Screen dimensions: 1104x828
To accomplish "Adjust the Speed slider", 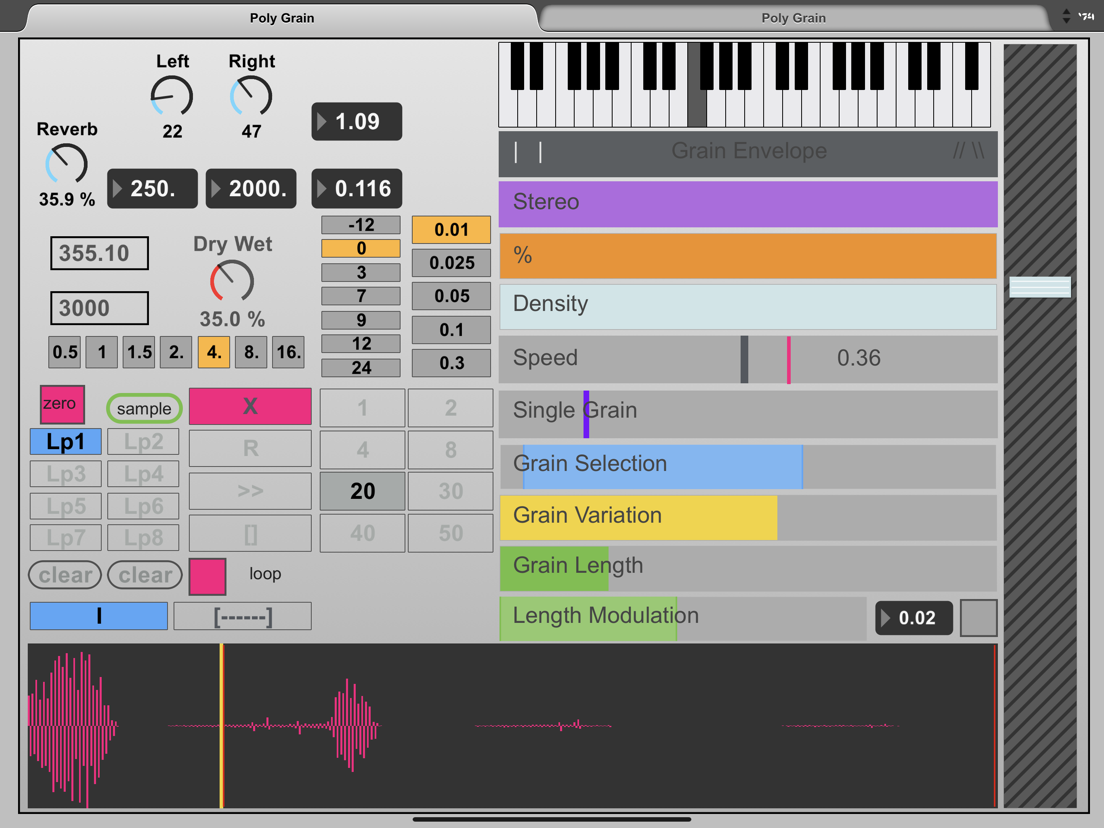I will [748, 359].
